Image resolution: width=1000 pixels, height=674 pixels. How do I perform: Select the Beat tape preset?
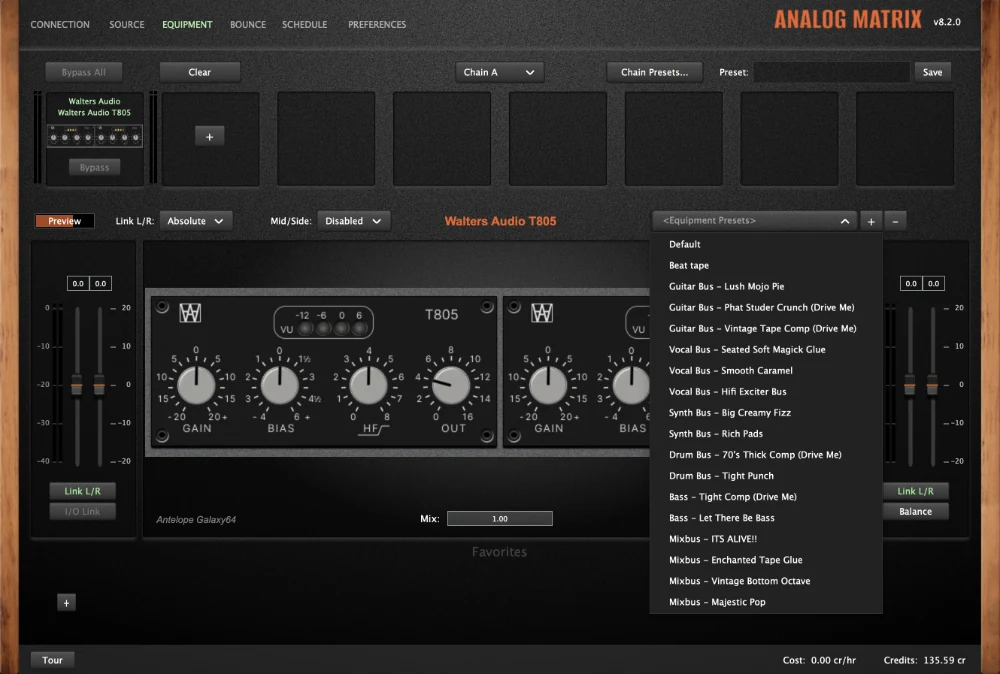point(766,265)
